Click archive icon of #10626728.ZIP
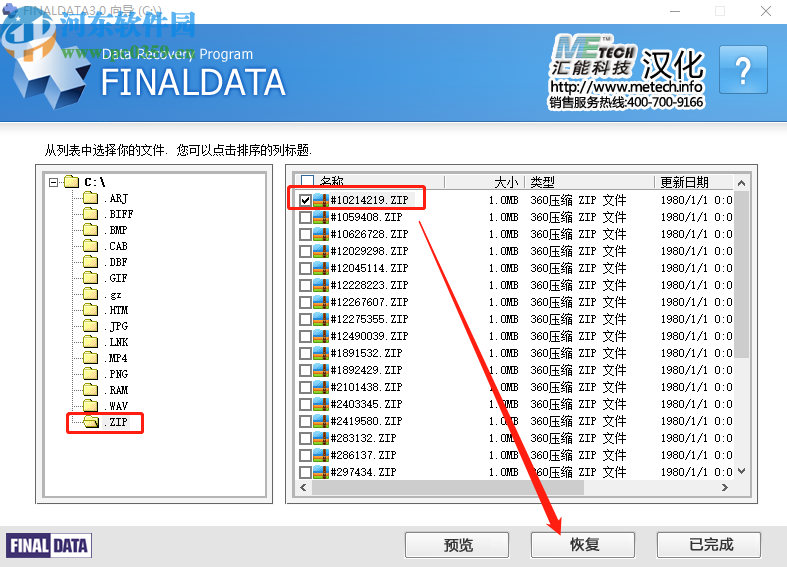 point(321,234)
